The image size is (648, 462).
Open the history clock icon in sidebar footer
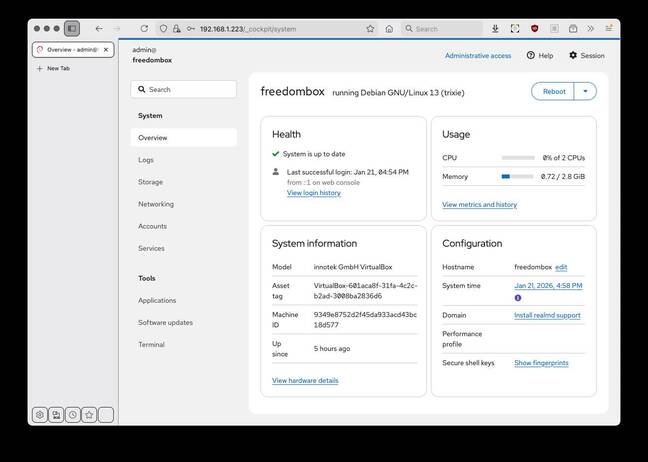(73, 415)
